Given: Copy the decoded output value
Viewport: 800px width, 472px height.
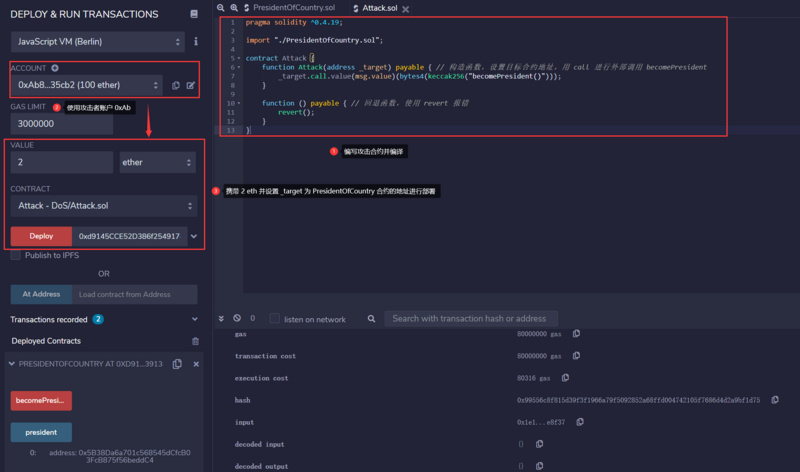Looking at the screenshot, I should coord(539,466).
